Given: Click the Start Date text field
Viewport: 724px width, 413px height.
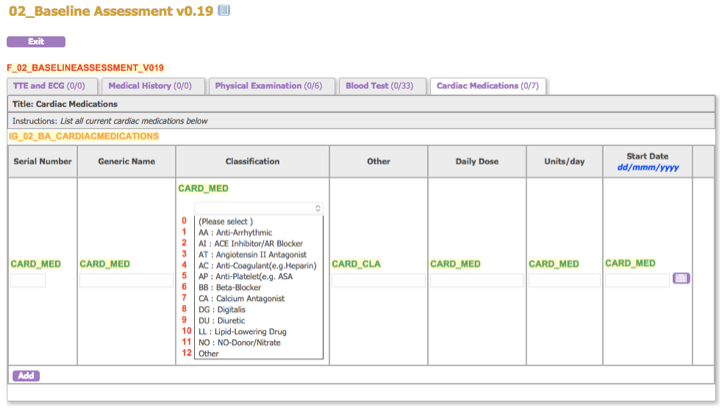Looking at the screenshot, I should [x=637, y=281].
